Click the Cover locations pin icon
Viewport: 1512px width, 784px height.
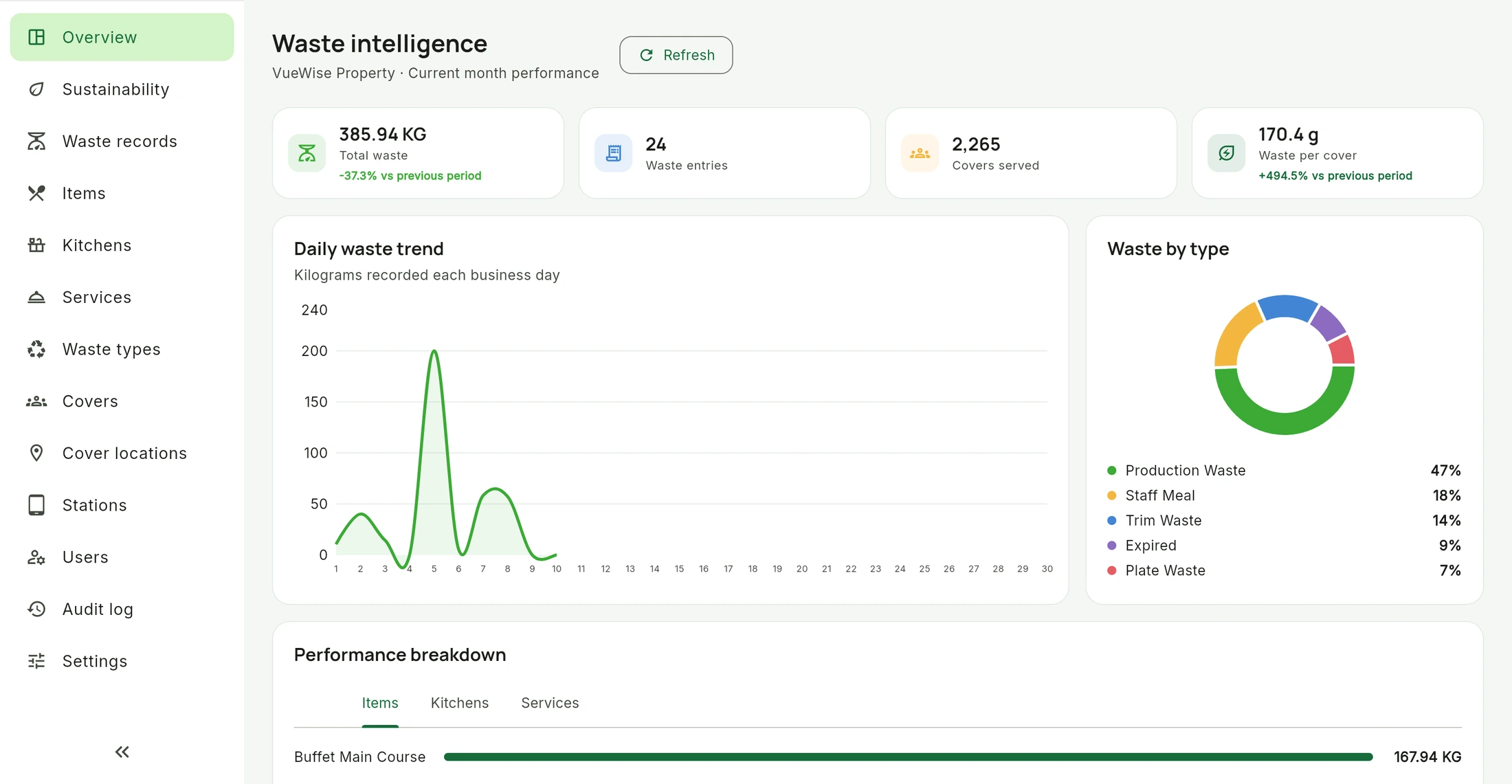pos(36,453)
